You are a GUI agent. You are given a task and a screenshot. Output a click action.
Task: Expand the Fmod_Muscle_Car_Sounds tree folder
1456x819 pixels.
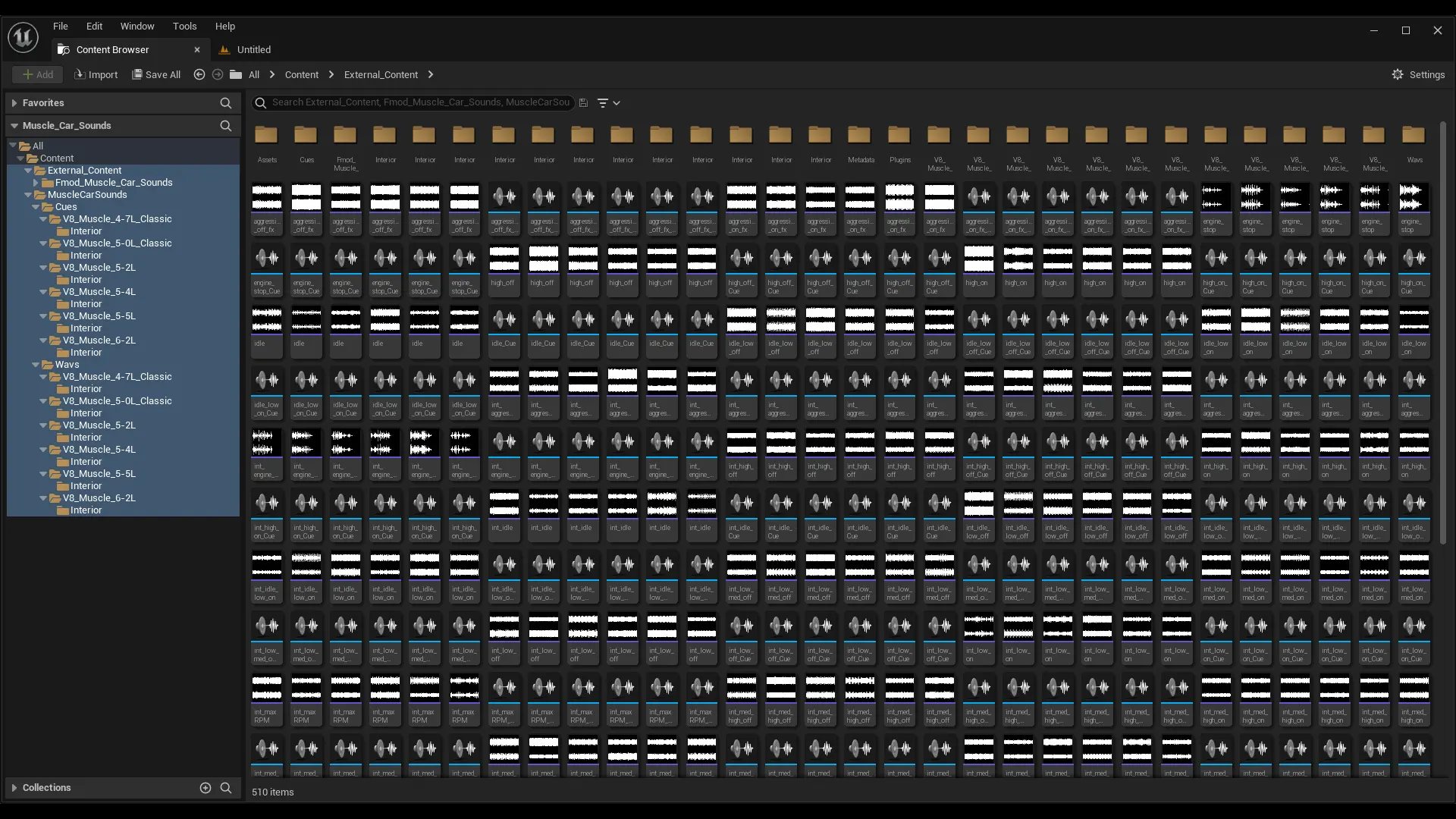click(36, 183)
